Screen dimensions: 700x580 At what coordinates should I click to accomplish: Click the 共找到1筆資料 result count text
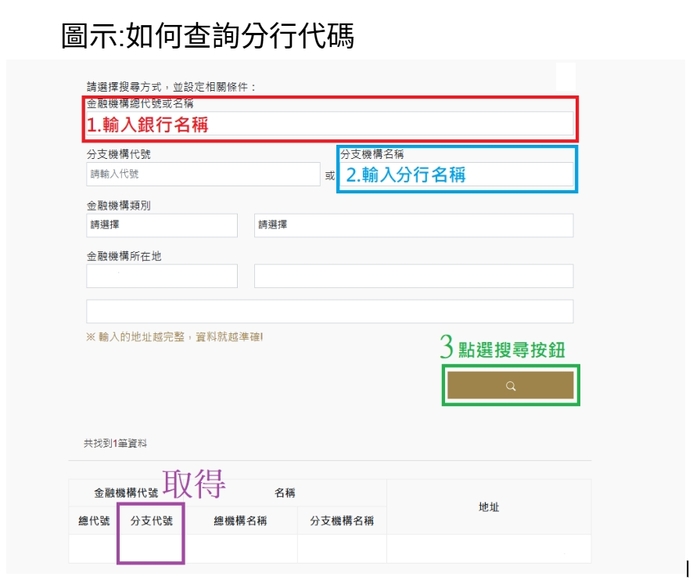click(x=115, y=443)
